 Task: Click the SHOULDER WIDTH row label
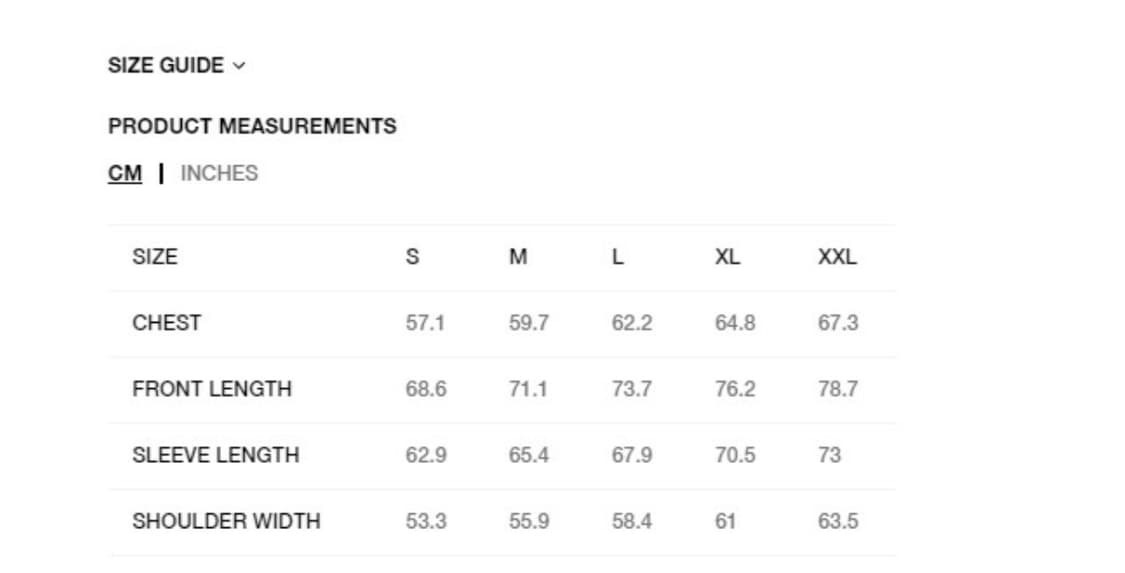tap(226, 521)
